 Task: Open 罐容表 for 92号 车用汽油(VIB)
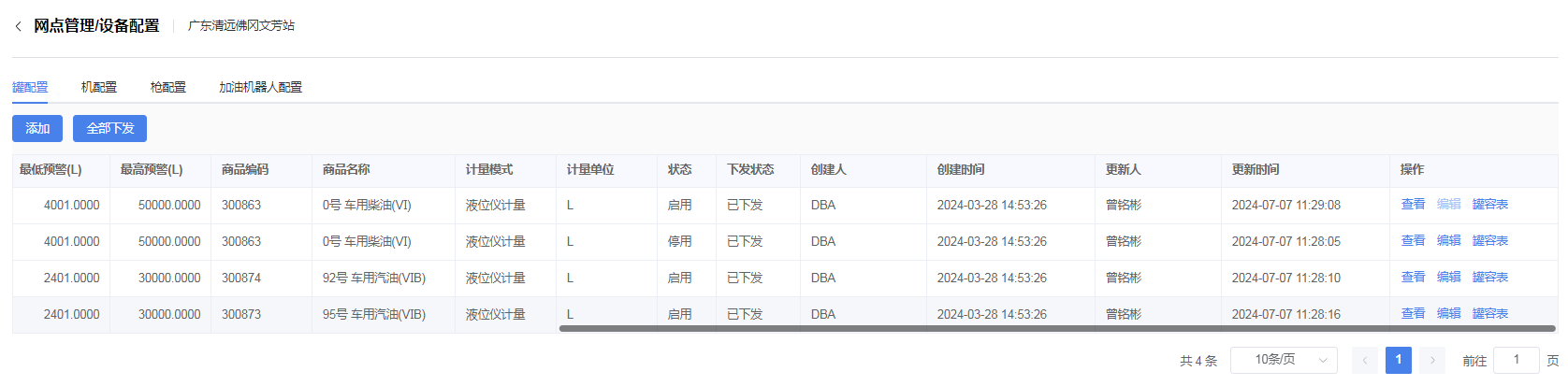click(x=1489, y=278)
